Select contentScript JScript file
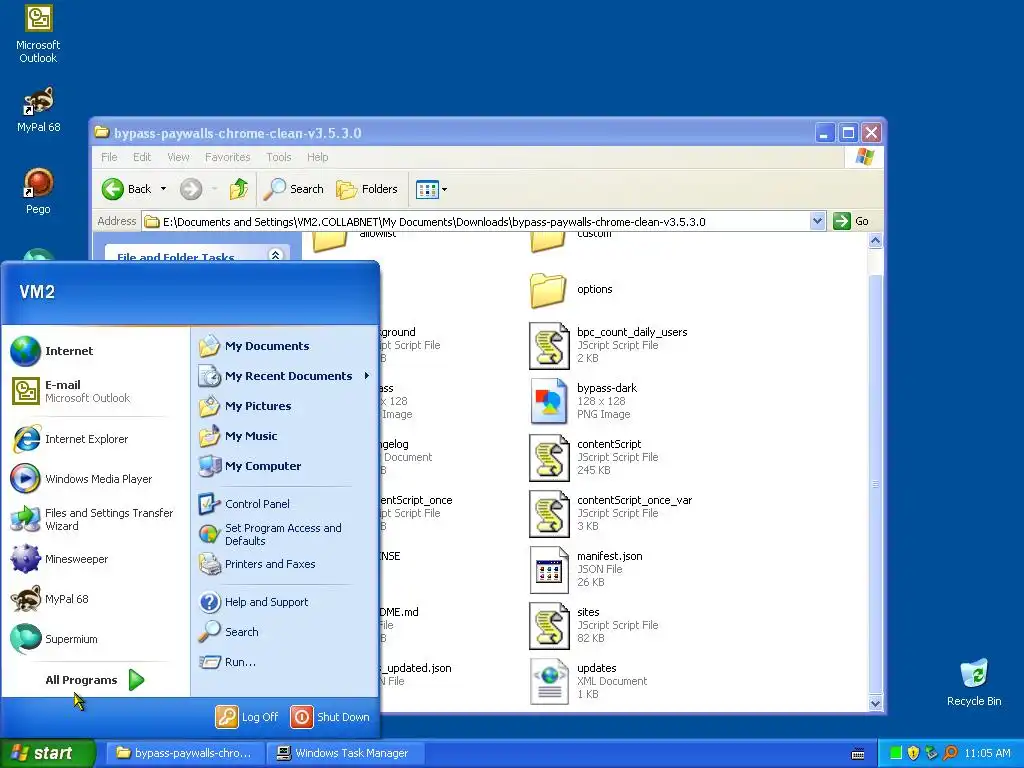The image size is (1024, 768). 594,457
